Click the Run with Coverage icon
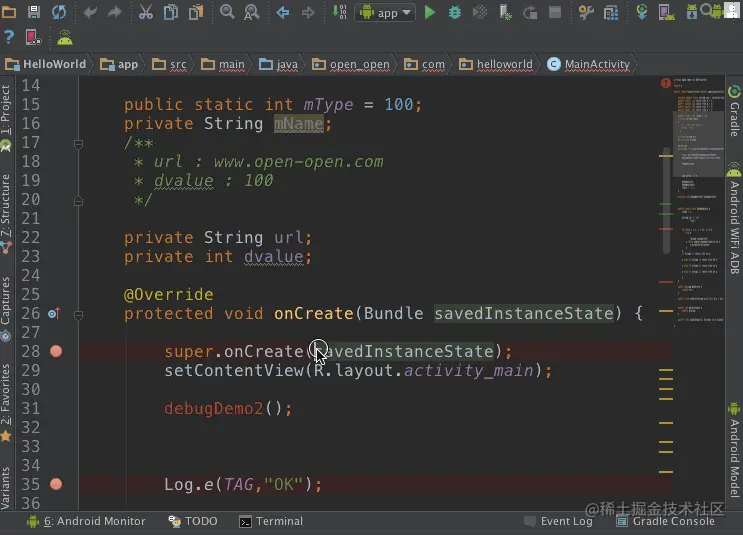The image size is (743, 535). click(x=480, y=12)
